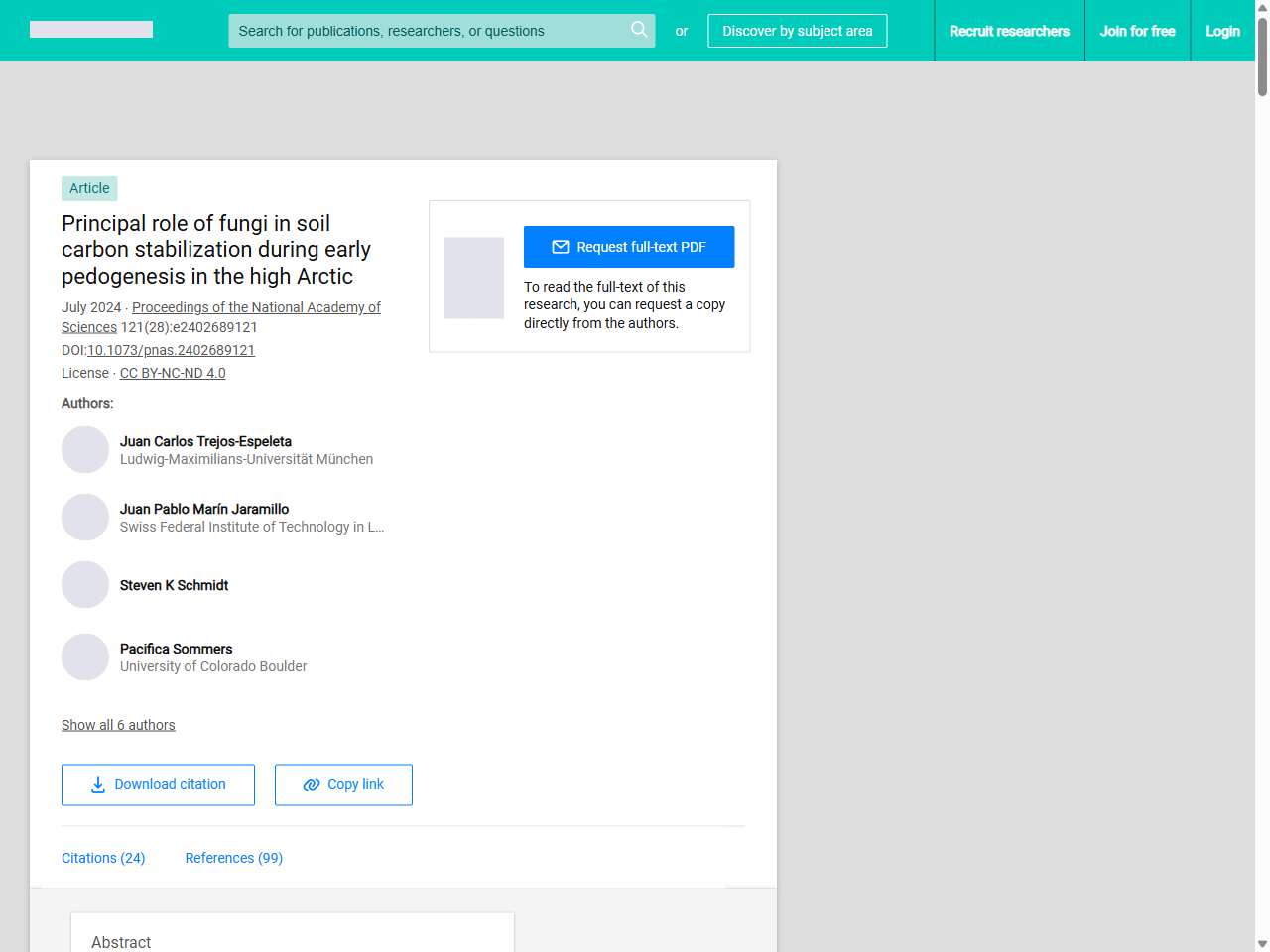
Task: Click the page vertical scrollbar thumb
Action: pyautogui.click(x=1262, y=57)
